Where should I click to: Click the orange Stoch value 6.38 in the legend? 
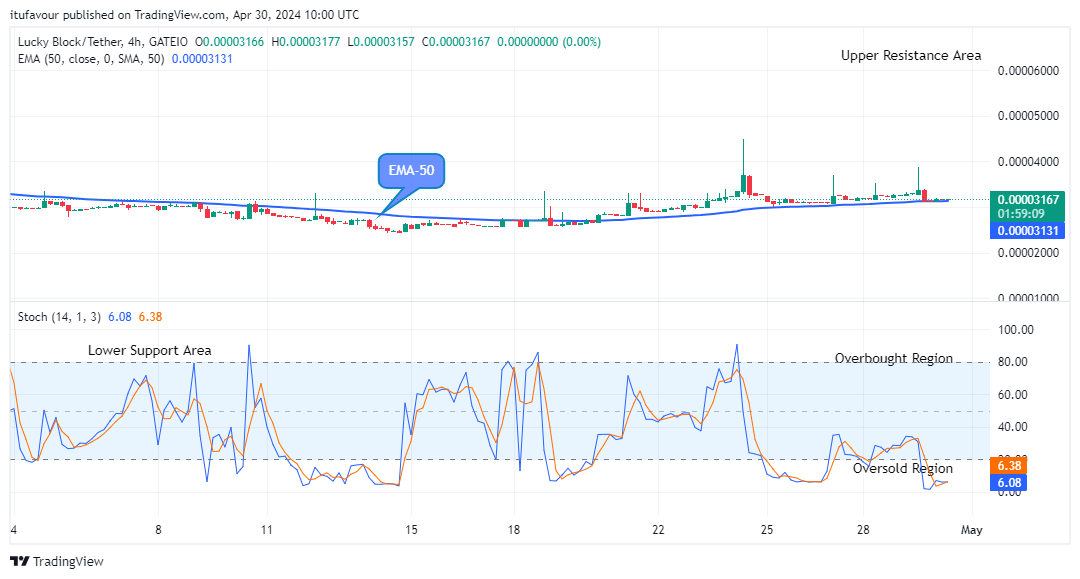pyautogui.click(x=150, y=317)
